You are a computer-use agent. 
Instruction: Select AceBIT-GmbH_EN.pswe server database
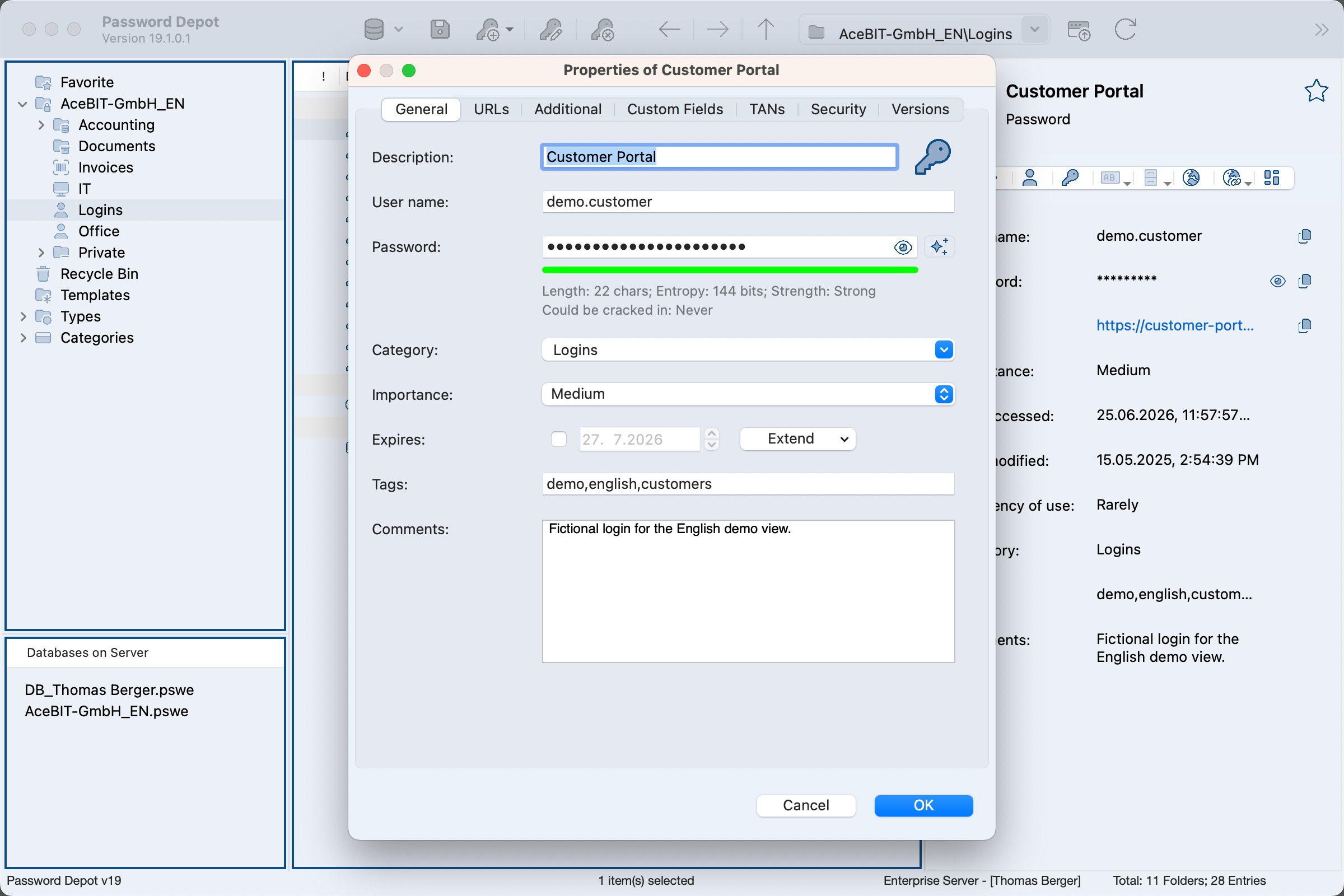(106, 711)
